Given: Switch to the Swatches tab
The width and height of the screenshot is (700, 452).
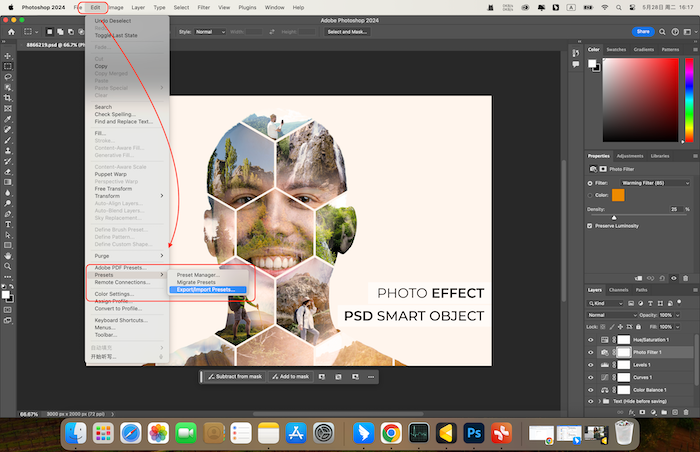Looking at the screenshot, I should pyautogui.click(x=616, y=50).
